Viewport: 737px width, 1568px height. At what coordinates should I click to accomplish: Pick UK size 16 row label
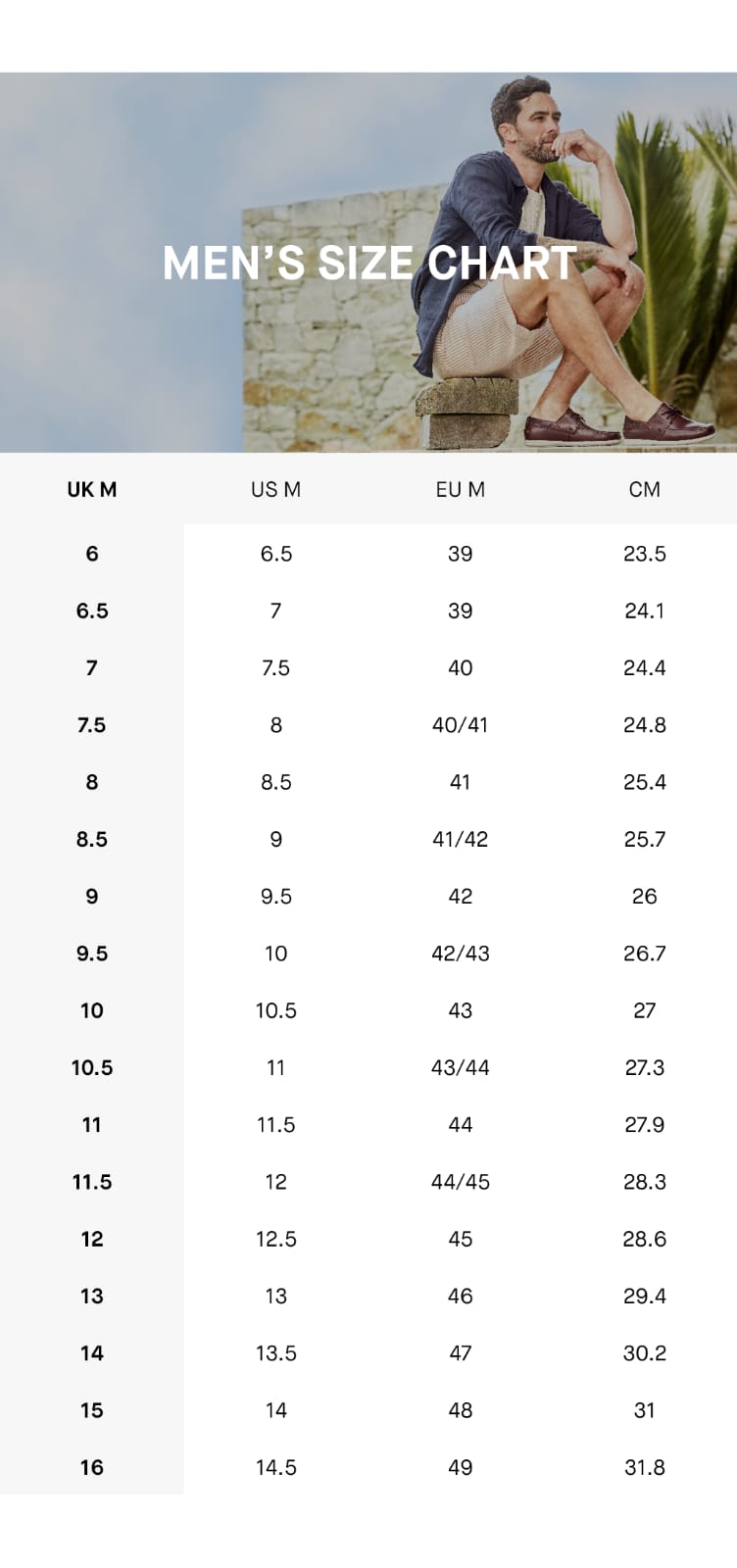(x=92, y=1467)
